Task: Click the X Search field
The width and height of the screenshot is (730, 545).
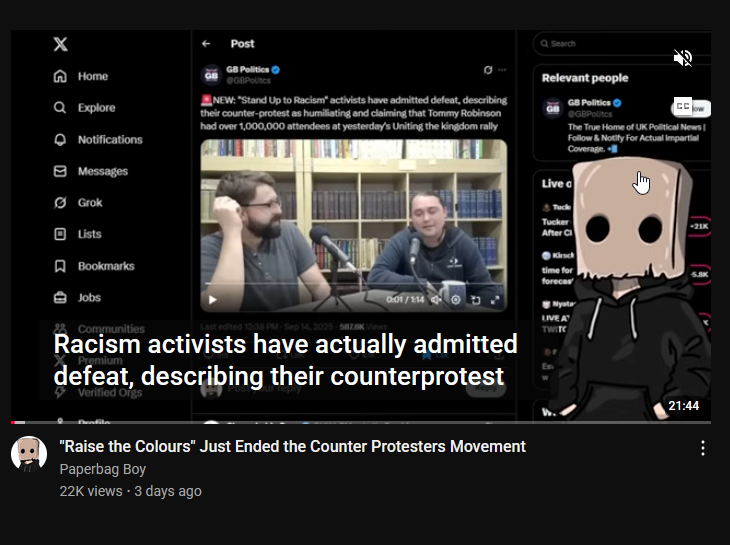Action: [x=622, y=44]
